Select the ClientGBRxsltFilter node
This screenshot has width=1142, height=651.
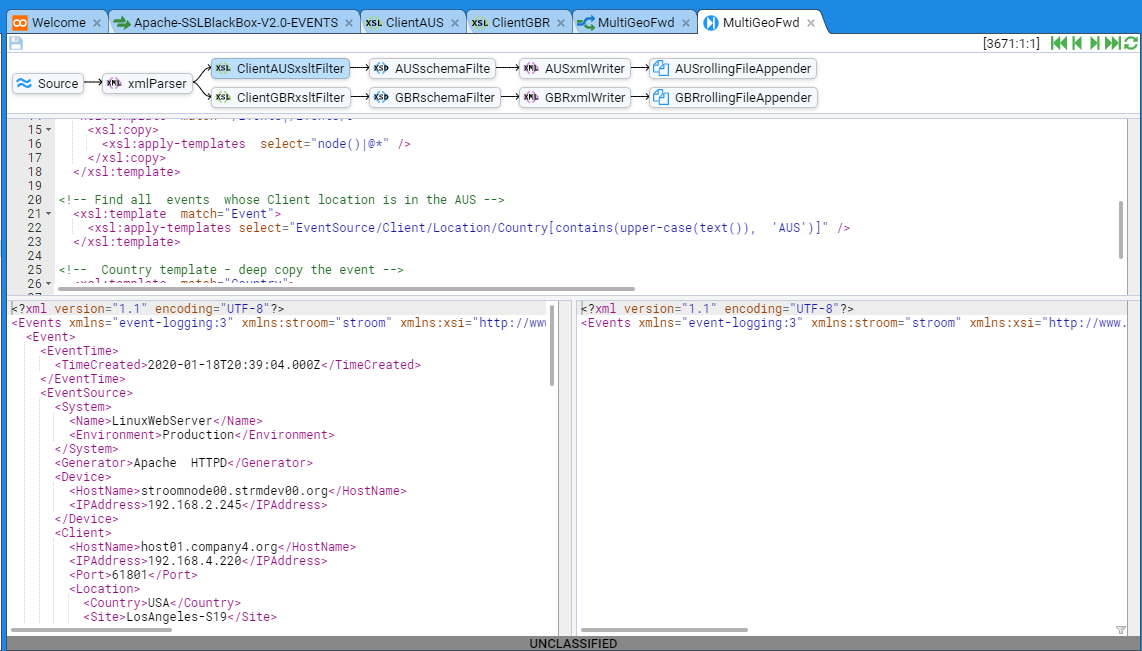[280, 98]
